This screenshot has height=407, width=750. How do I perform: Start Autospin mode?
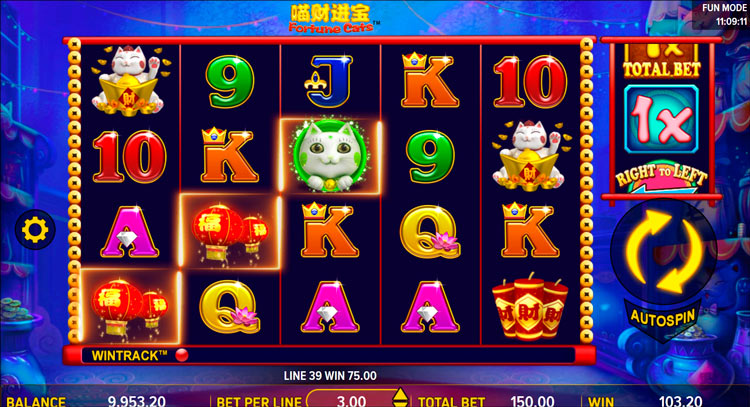[x=662, y=319]
